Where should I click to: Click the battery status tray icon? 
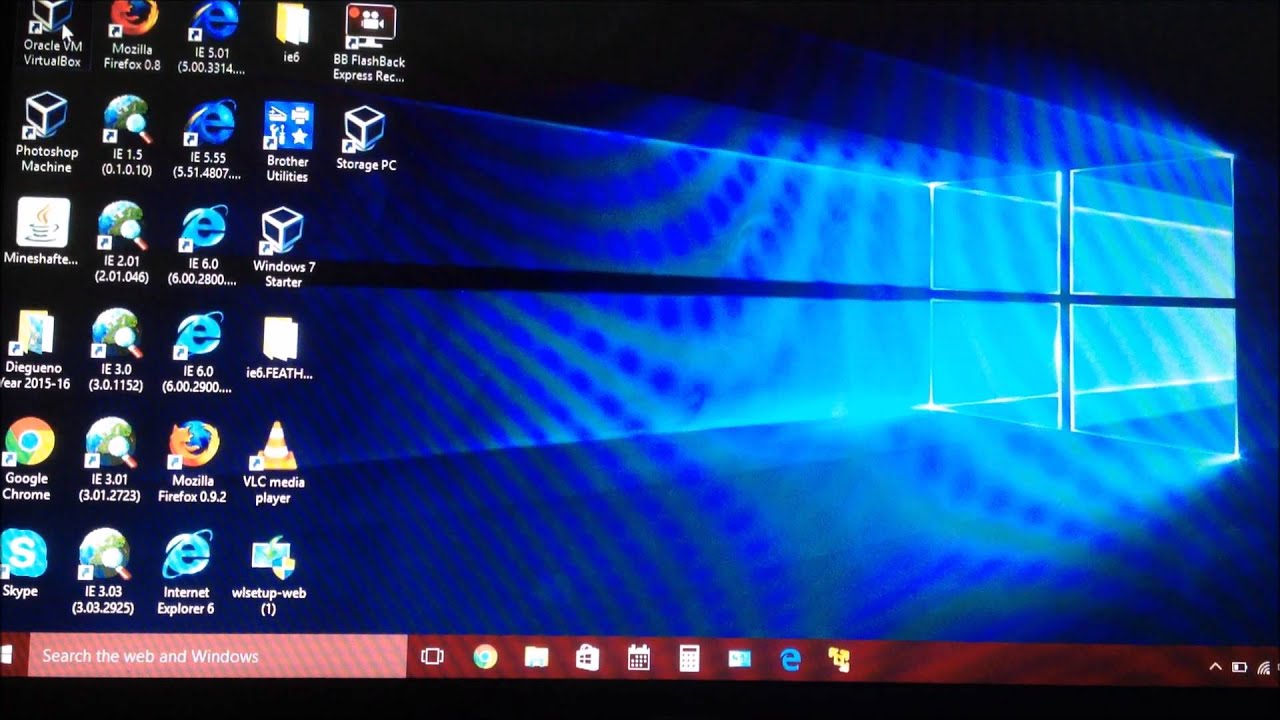pyautogui.click(x=1239, y=667)
